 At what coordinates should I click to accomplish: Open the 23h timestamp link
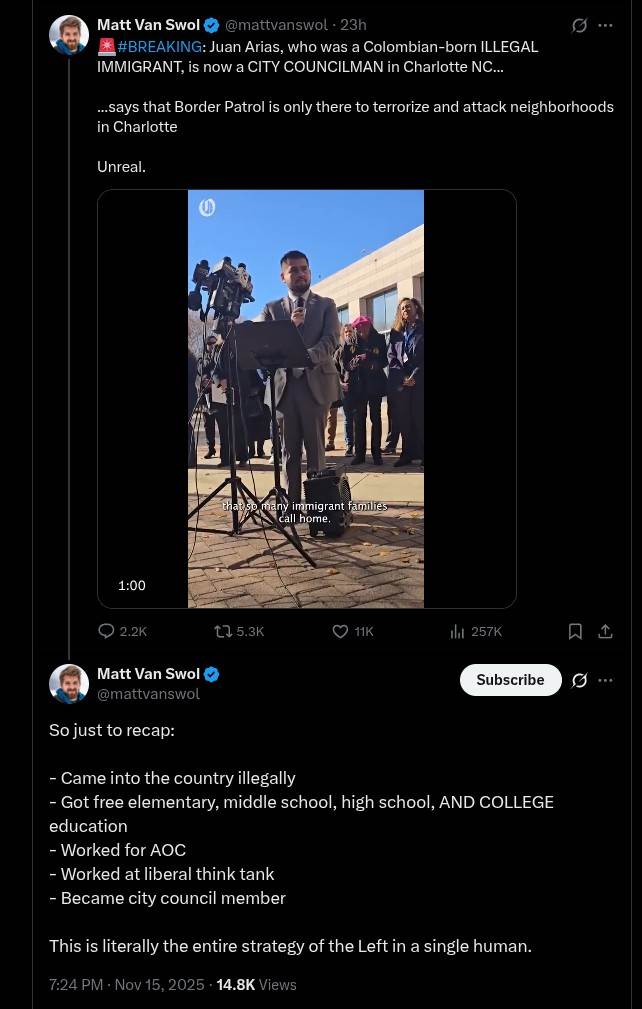tap(353, 25)
